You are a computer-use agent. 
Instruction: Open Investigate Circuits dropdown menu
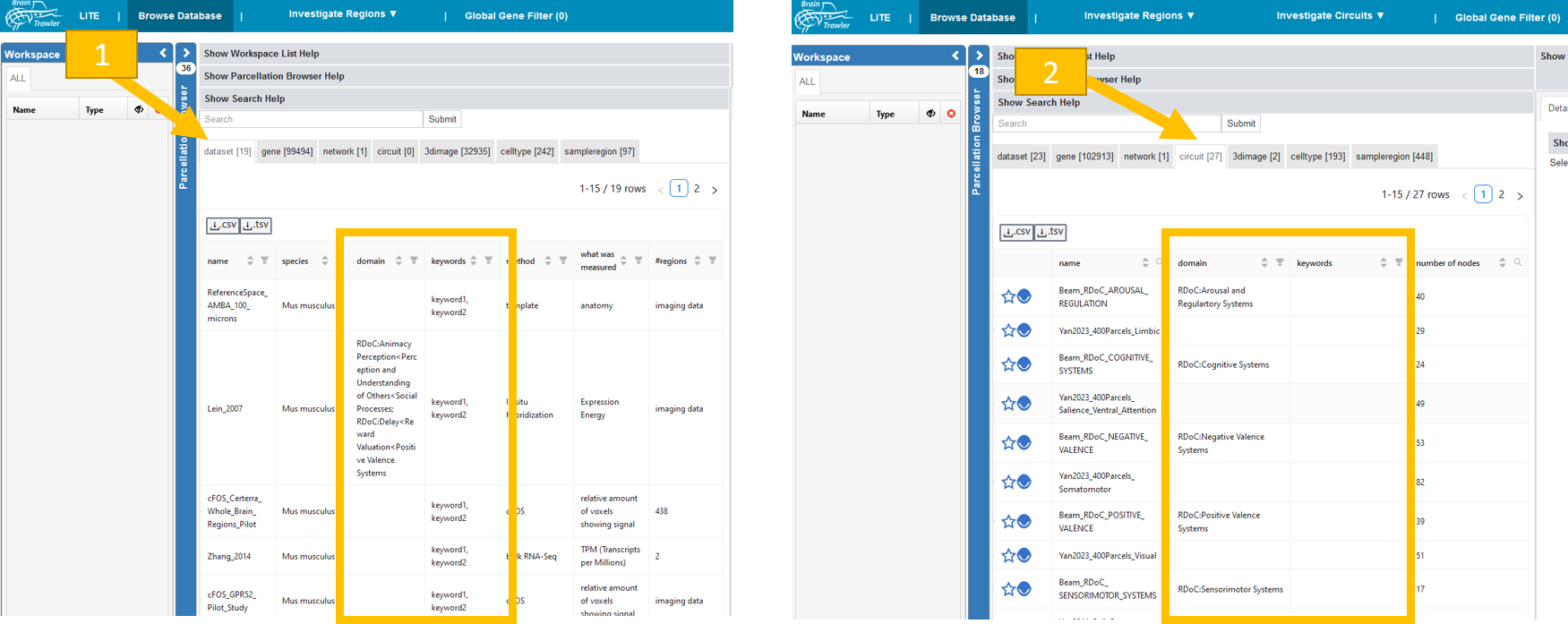coord(1330,16)
